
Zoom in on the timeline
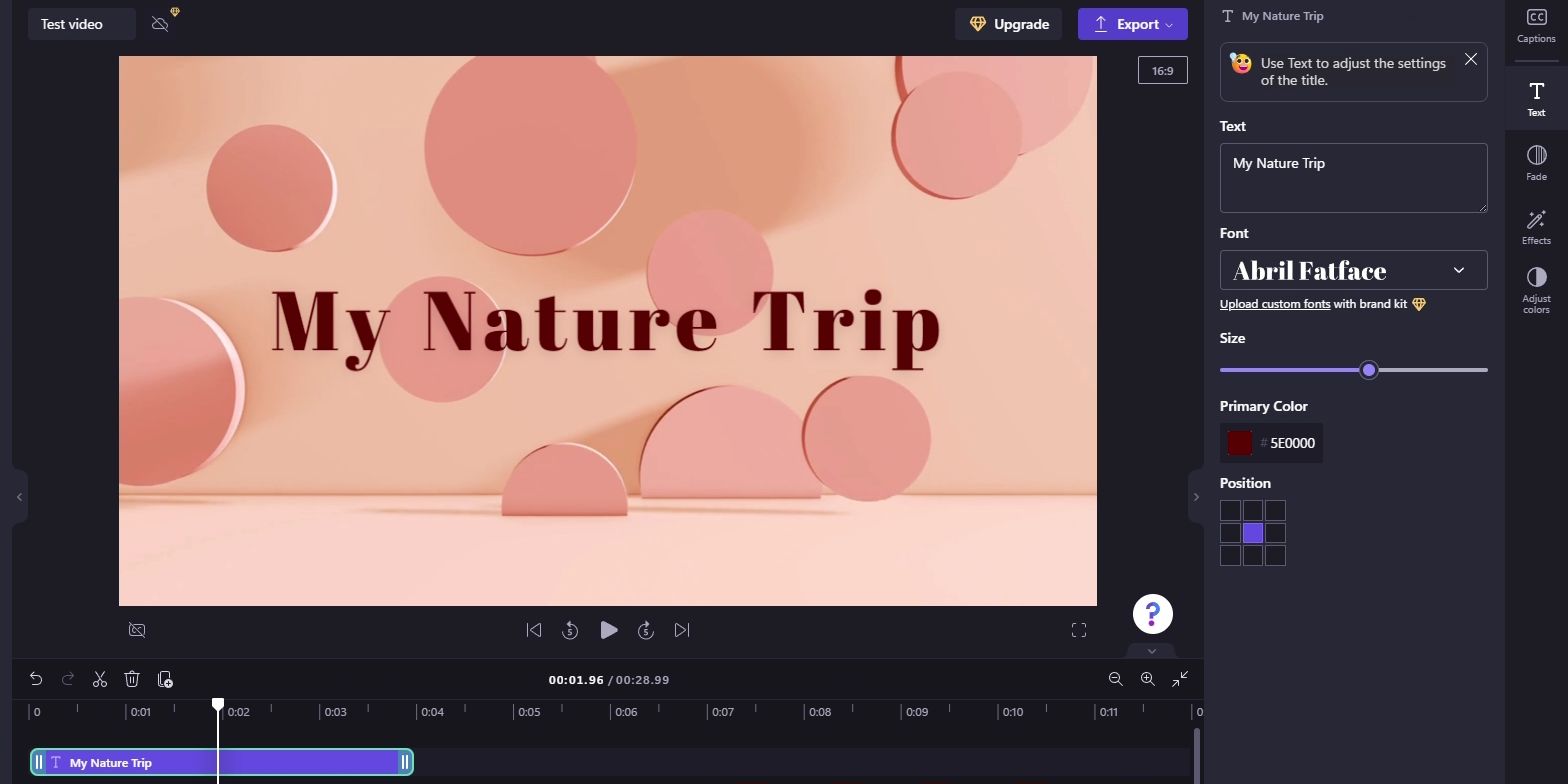coord(1147,680)
